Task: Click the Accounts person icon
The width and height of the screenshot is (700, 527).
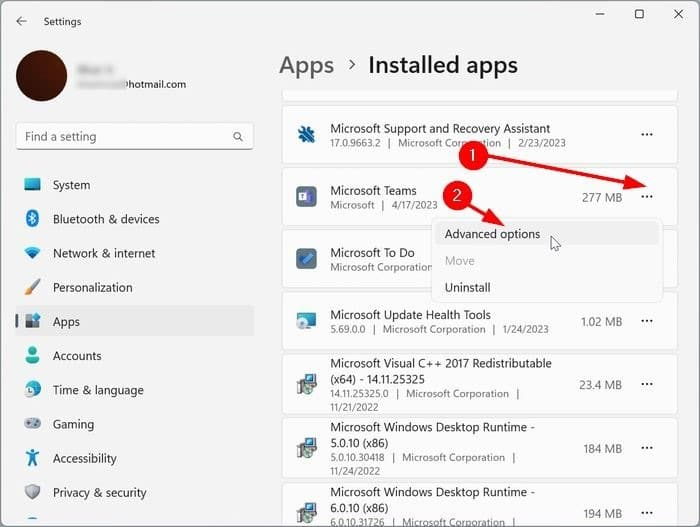Action: tap(32, 355)
